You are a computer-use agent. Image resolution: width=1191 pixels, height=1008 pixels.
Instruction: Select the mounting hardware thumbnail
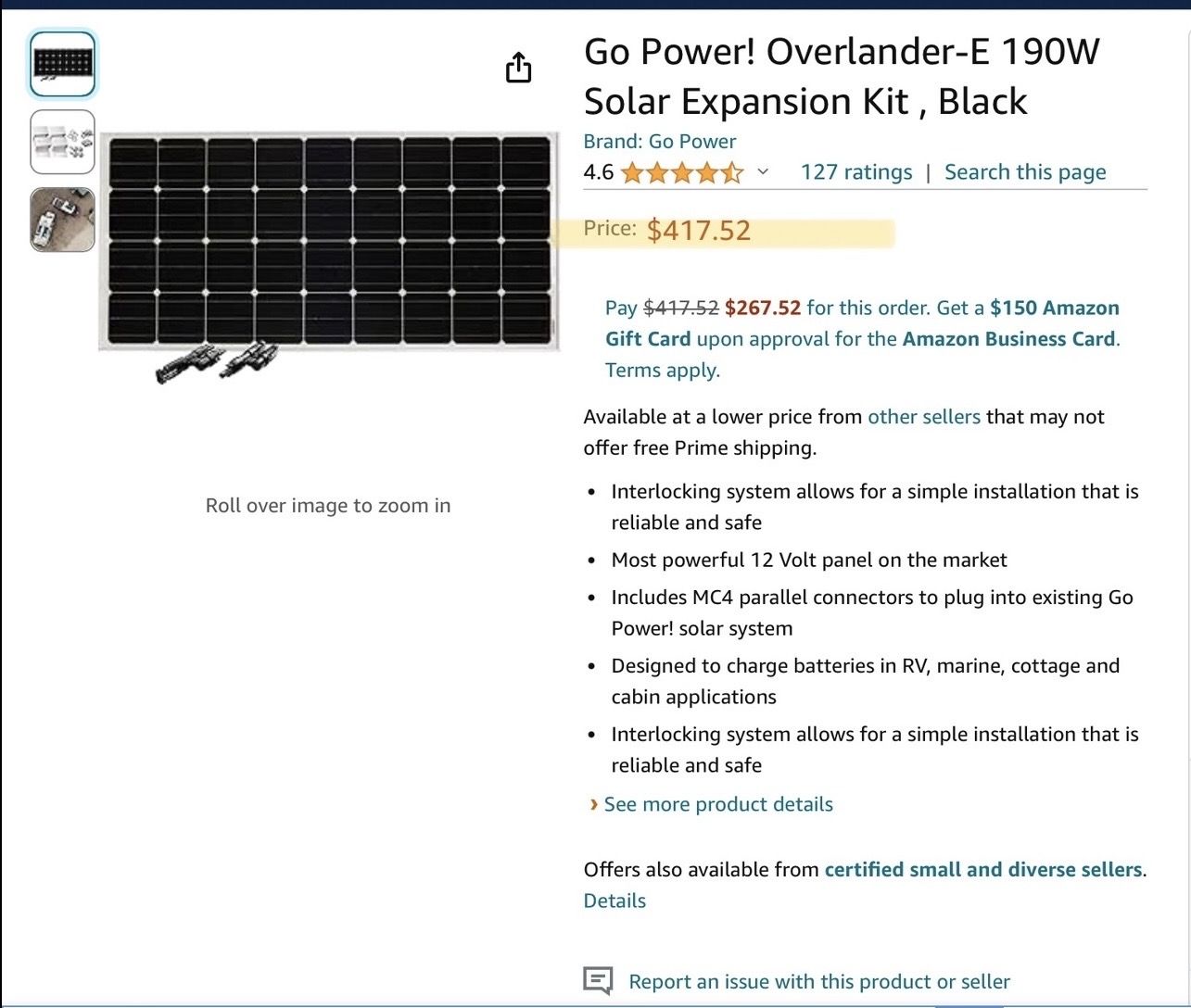pos(62,143)
